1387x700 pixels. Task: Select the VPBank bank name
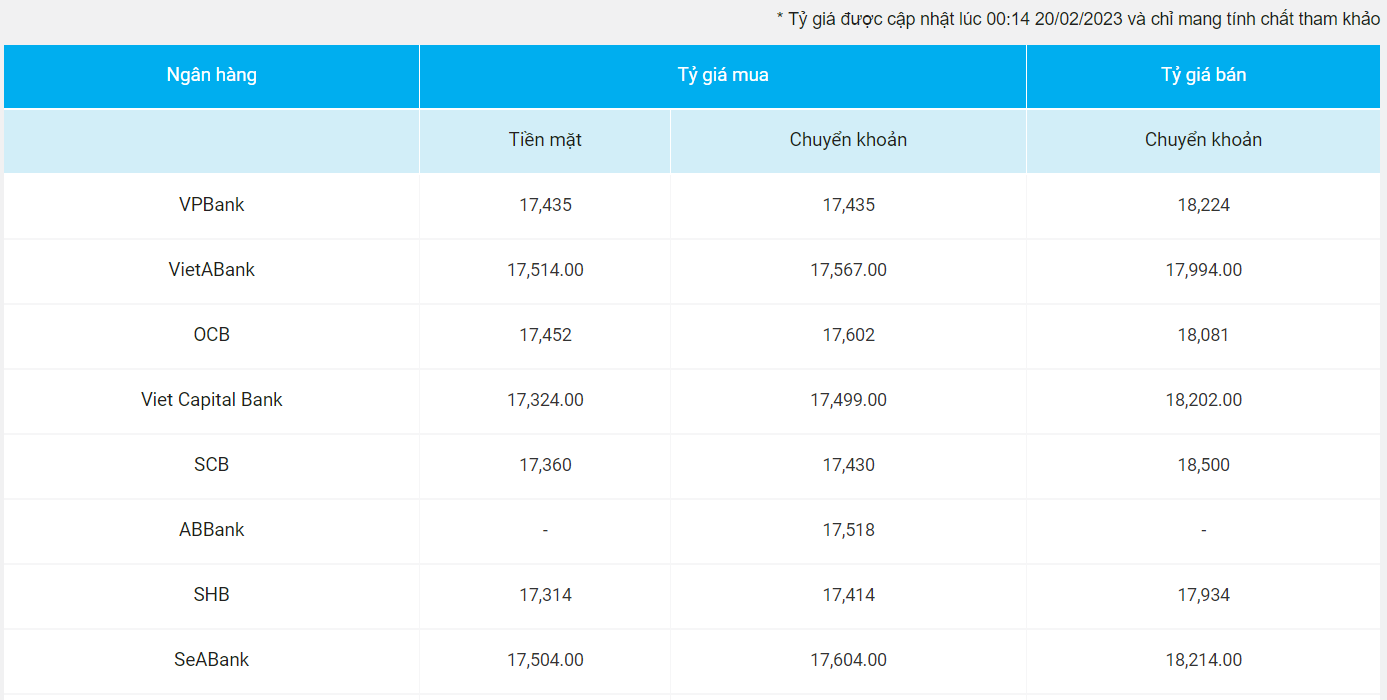[212, 205]
